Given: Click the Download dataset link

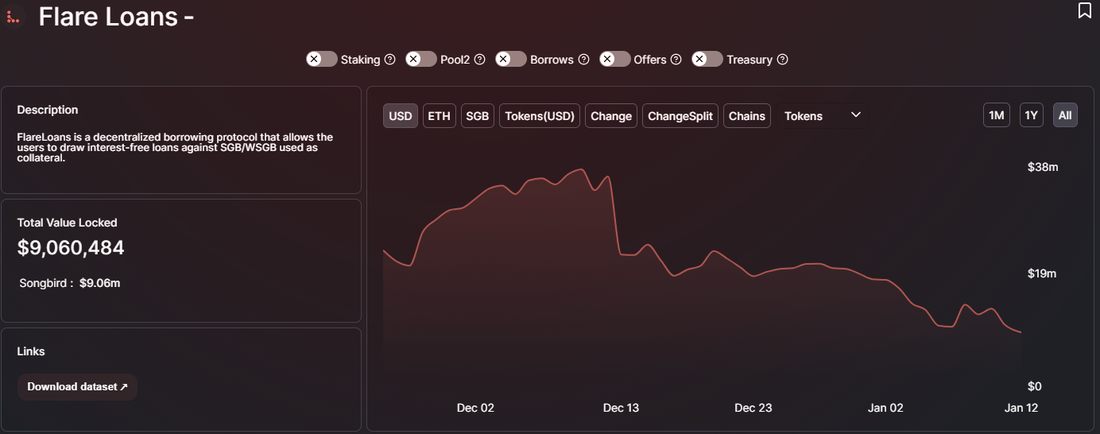Looking at the screenshot, I should [77, 387].
